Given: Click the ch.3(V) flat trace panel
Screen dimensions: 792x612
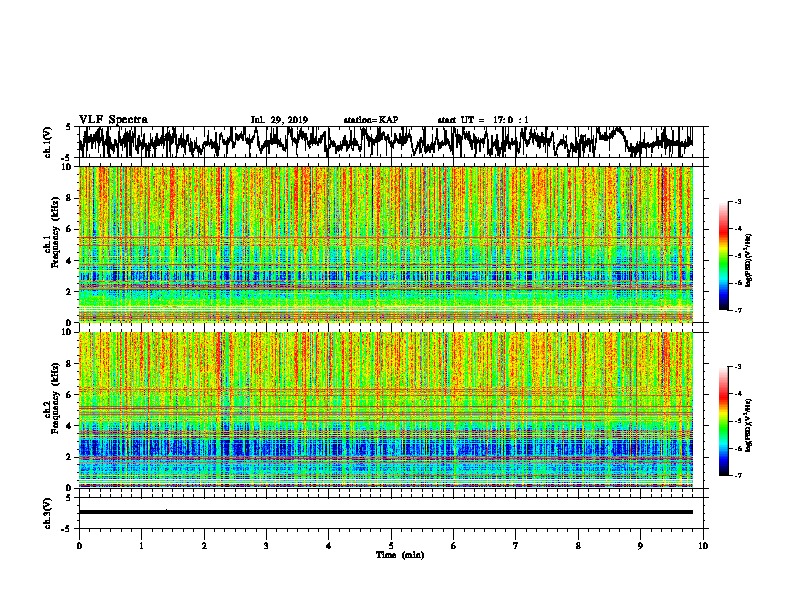Looking at the screenshot, I should [x=391, y=513].
